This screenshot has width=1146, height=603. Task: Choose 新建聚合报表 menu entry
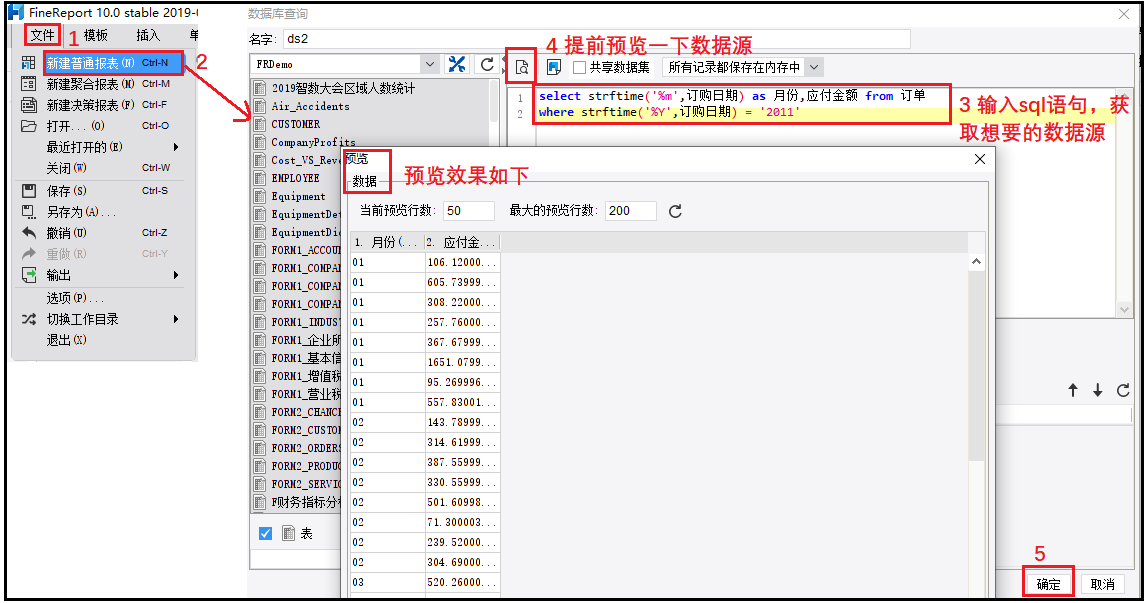[106, 84]
